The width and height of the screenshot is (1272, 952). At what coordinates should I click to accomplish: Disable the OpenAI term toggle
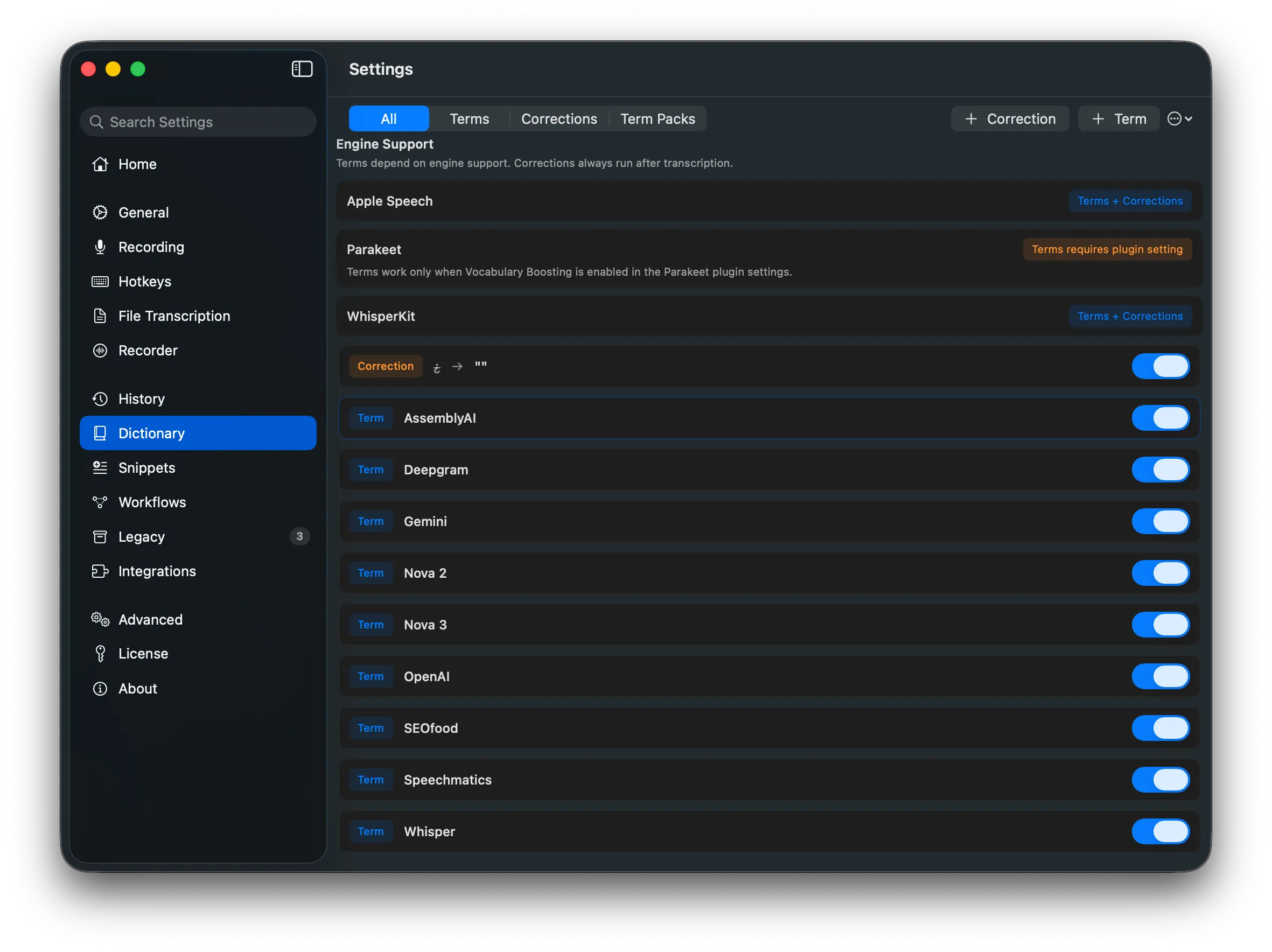(1161, 677)
